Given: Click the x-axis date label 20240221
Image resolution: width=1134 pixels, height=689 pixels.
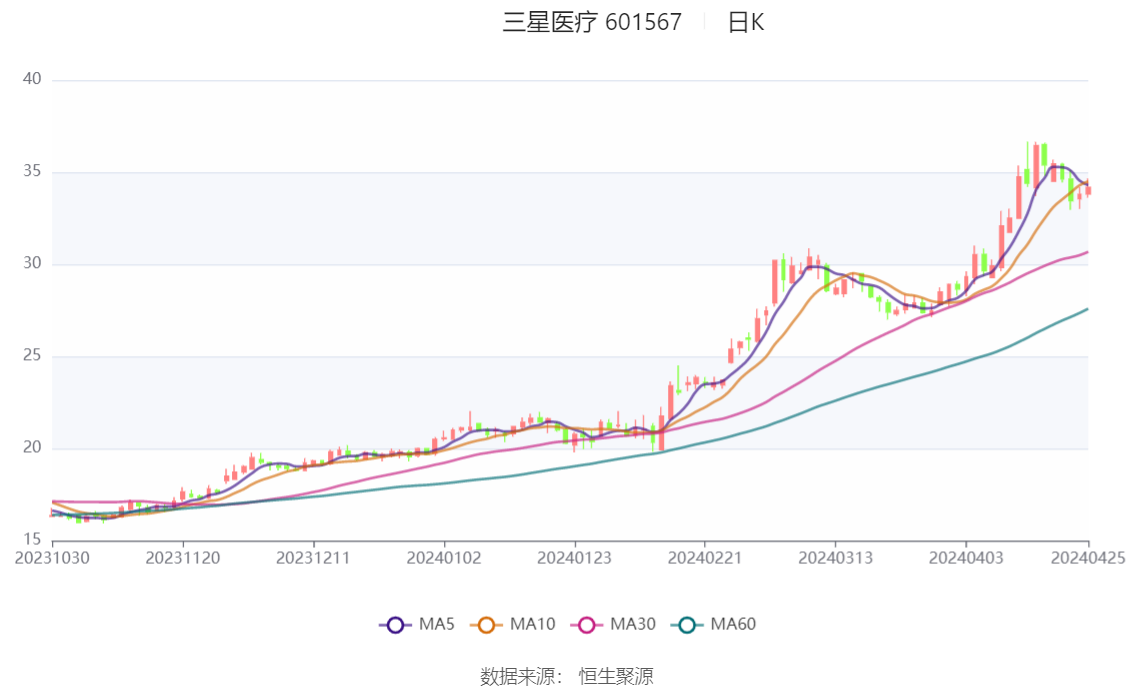Looking at the screenshot, I should tap(704, 558).
